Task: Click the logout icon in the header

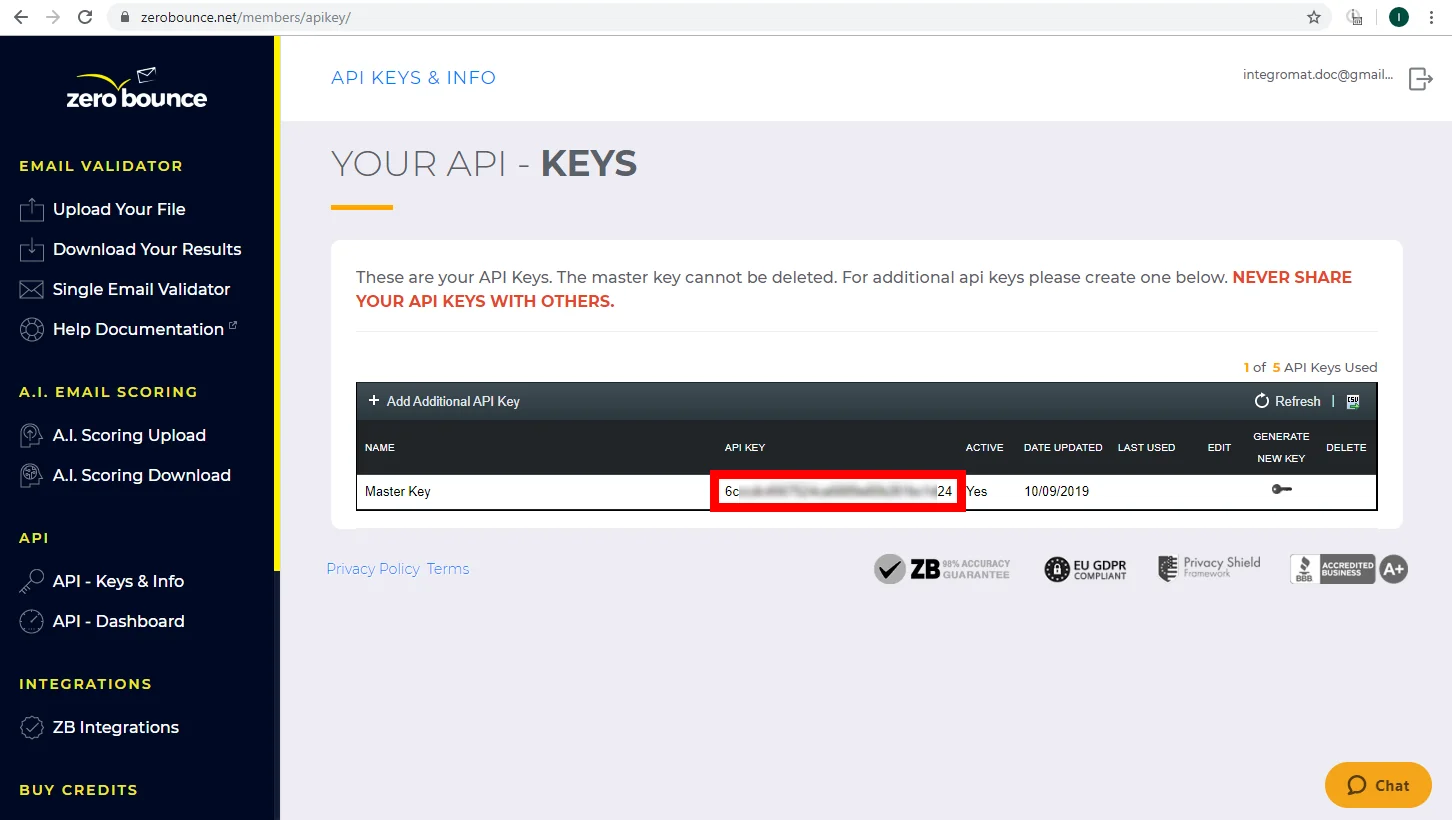Action: 1420,78
